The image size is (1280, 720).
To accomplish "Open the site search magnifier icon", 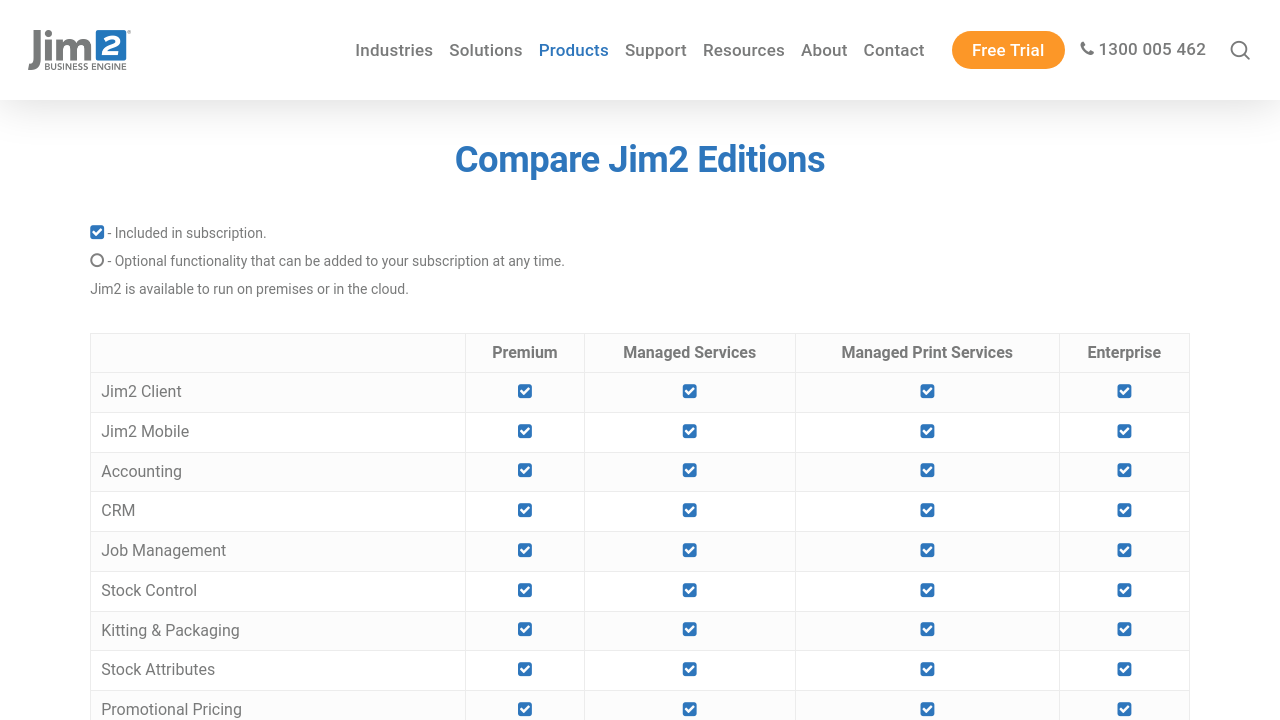I will [x=1240, y=50].
